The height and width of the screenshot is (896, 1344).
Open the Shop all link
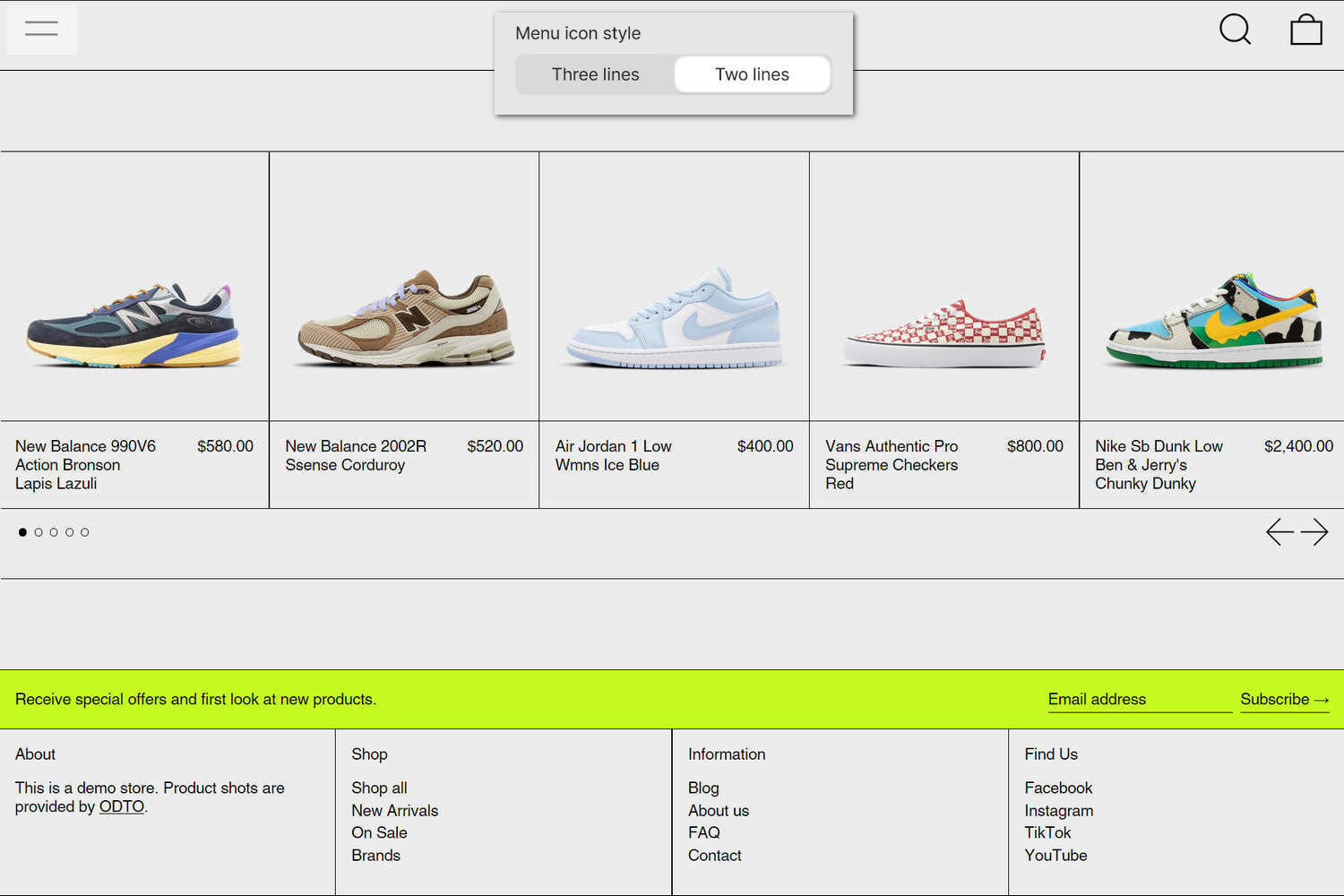[x=379, y=788]
